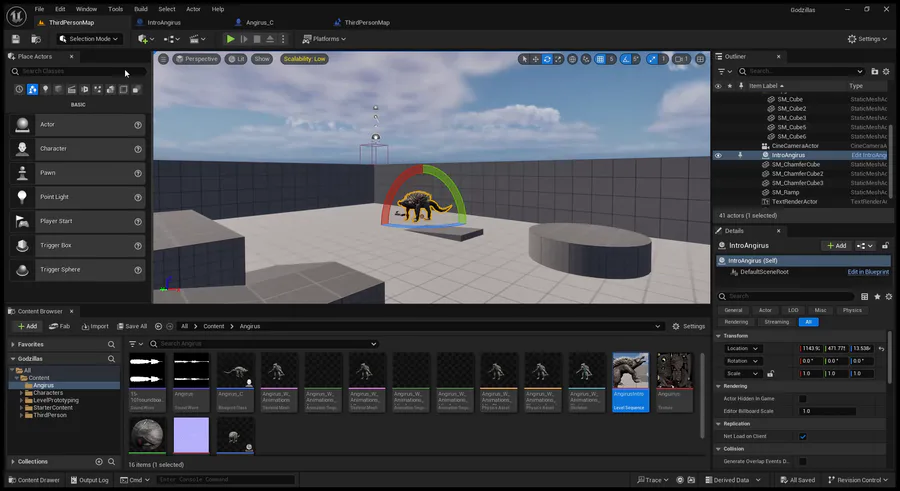This screenshot has height=491, width=900.
Task: Click Add in the Content Browser
Action: pos(27,326)
